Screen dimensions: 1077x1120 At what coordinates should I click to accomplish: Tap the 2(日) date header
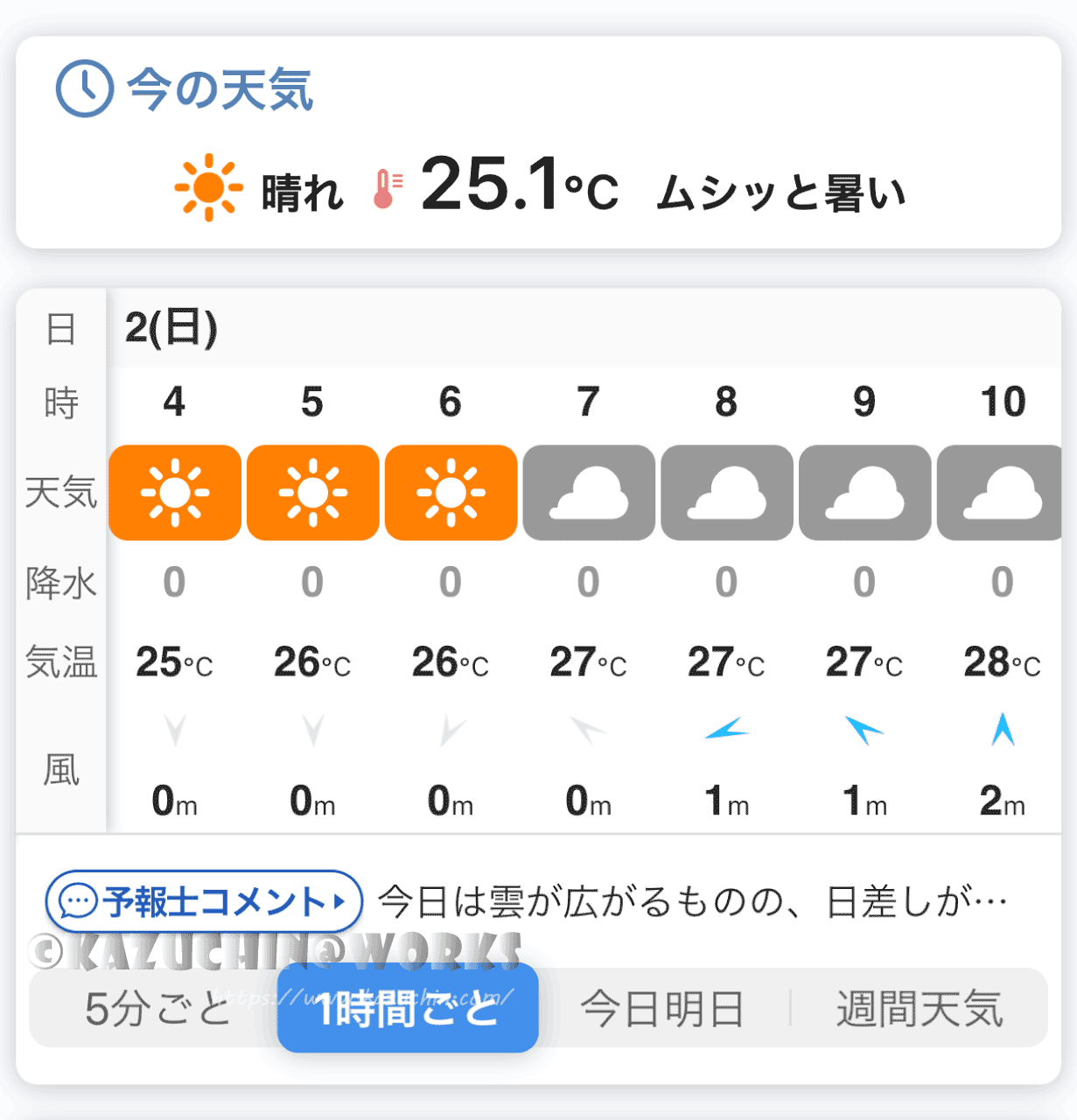coord(171,328)
